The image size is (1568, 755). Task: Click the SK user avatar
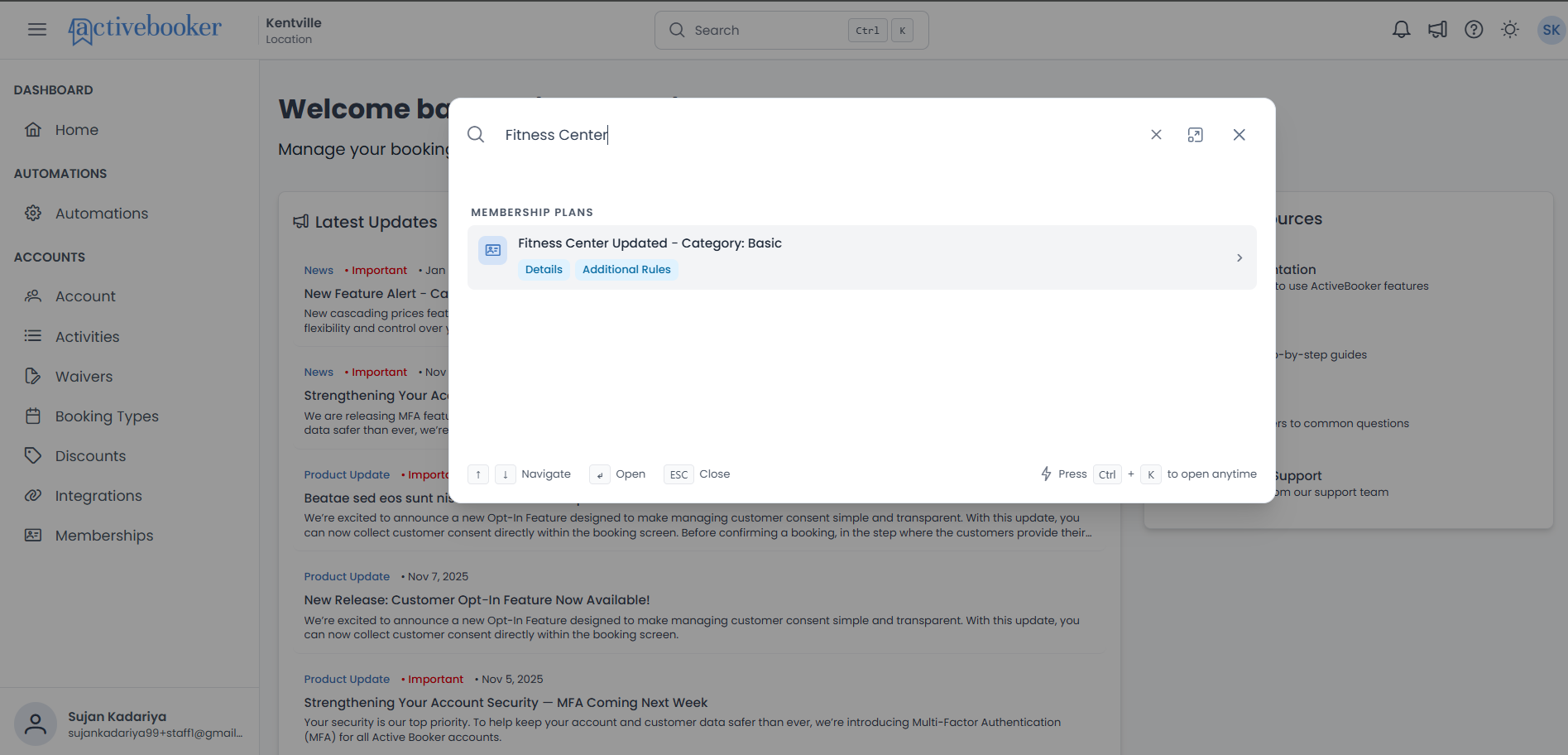pos(1551,30)
